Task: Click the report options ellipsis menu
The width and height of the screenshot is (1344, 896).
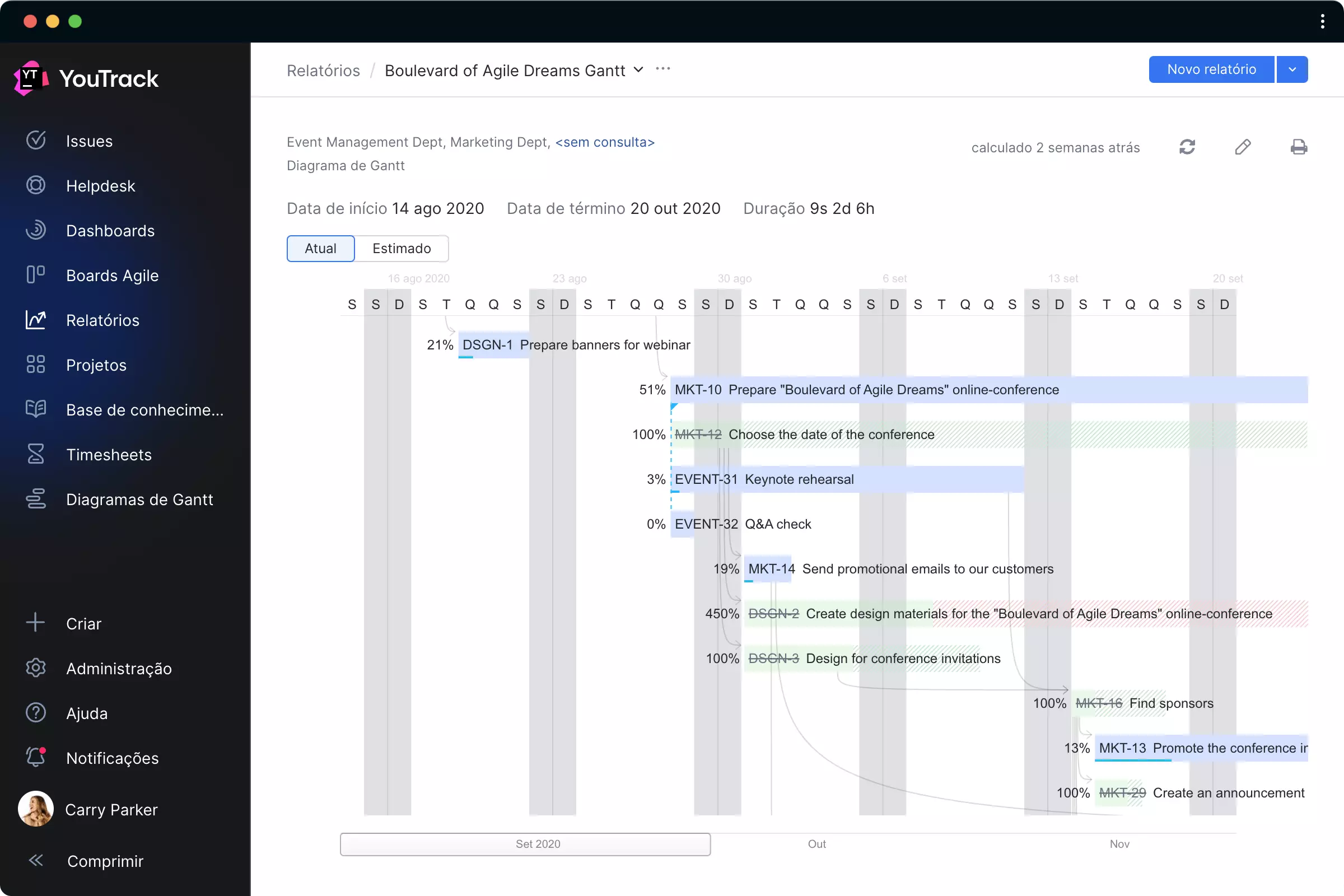Action: coord(662,69)
